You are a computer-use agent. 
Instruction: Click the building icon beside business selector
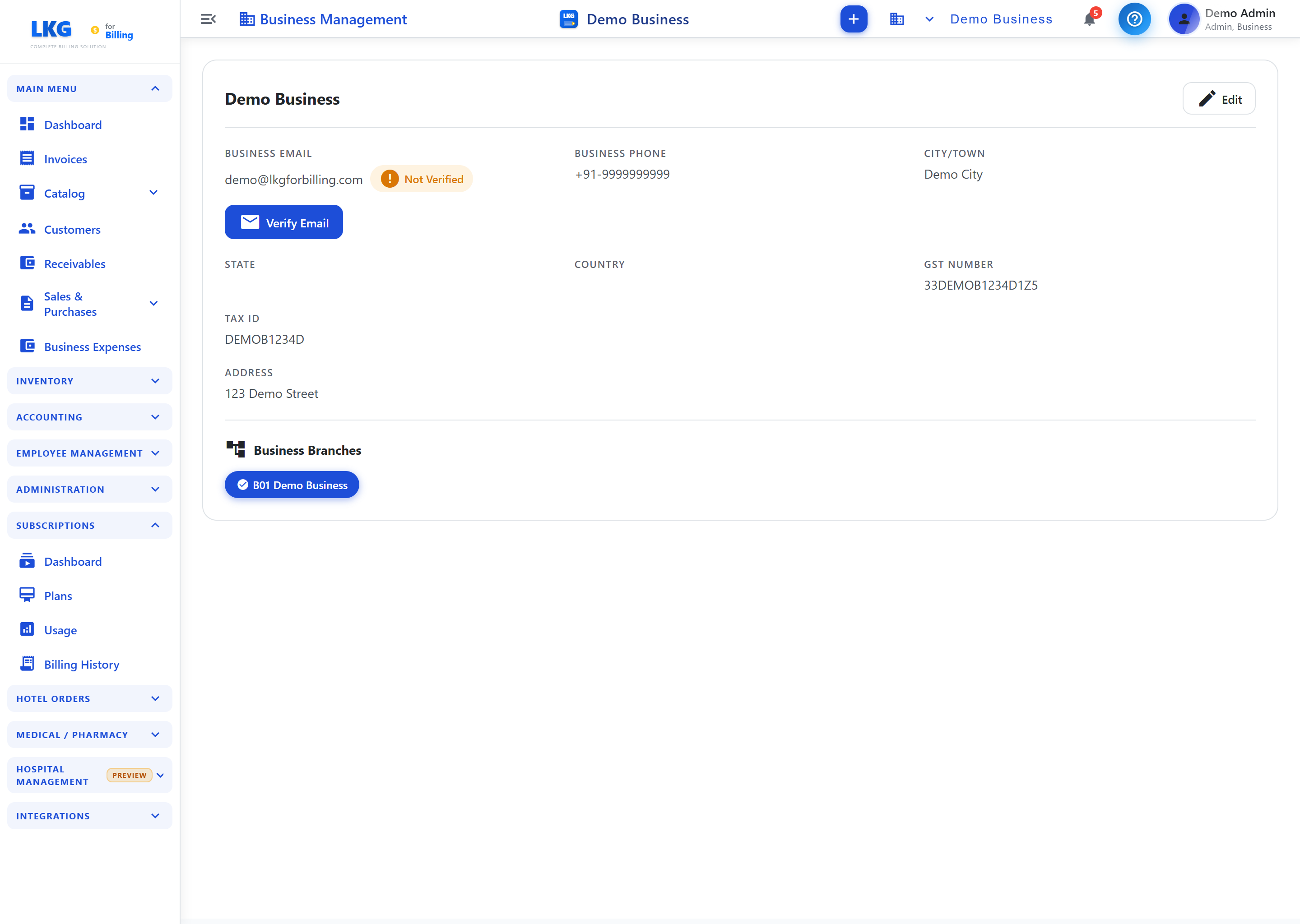897,19
